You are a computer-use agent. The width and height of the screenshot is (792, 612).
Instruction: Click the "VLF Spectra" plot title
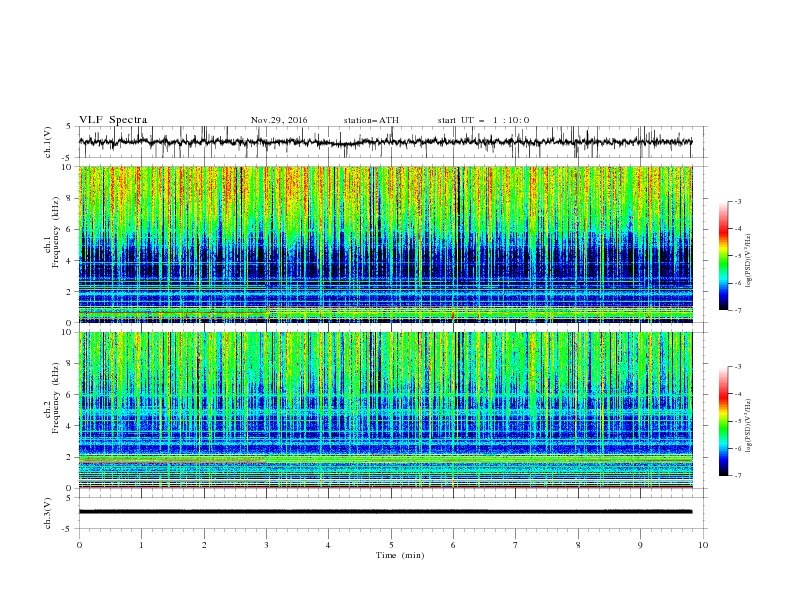[113, 120]
